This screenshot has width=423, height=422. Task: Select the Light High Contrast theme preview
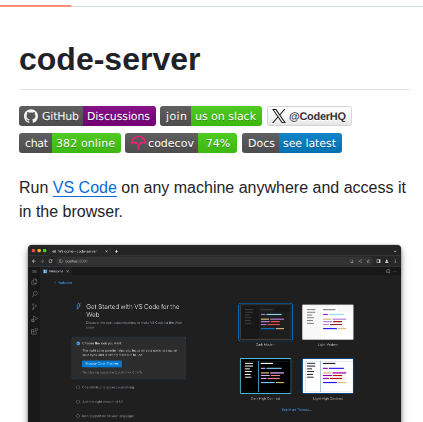coord(328,376)
